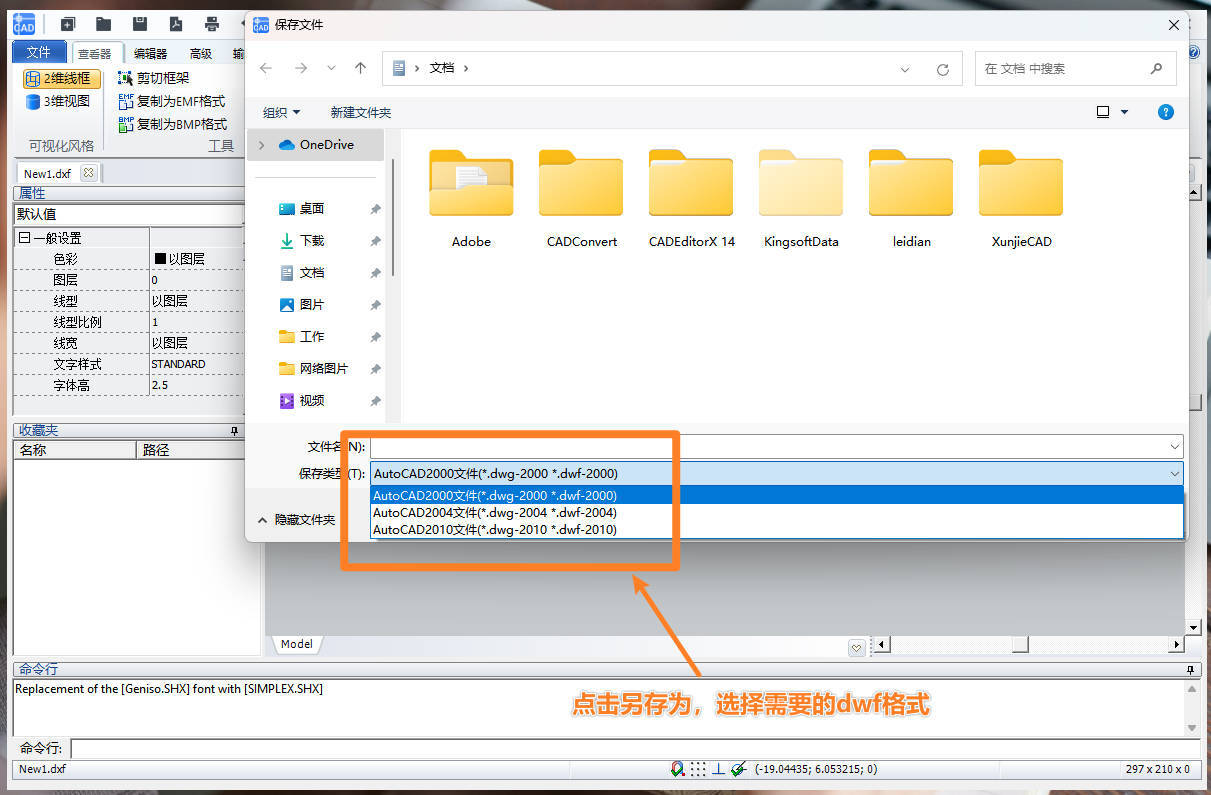The image size is (1211, 795).
Task: Click the blue Help icon in dialog
Action: point(1165,112)
